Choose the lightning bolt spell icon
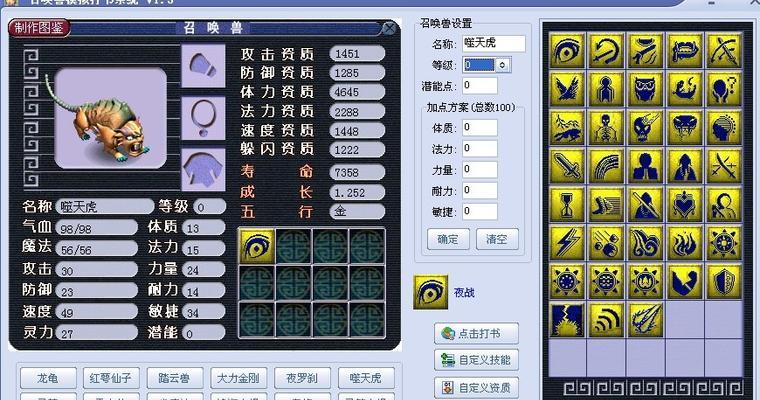 (x=567, y=242)
